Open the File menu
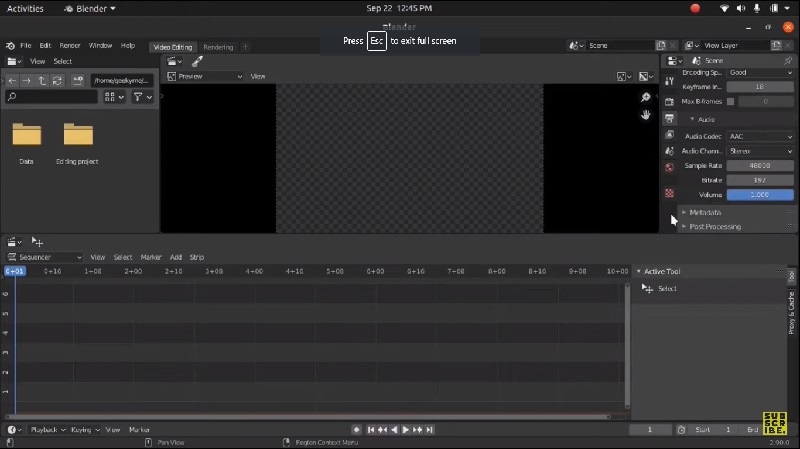This screenshot has width=800, height=449. pos(26,45)
